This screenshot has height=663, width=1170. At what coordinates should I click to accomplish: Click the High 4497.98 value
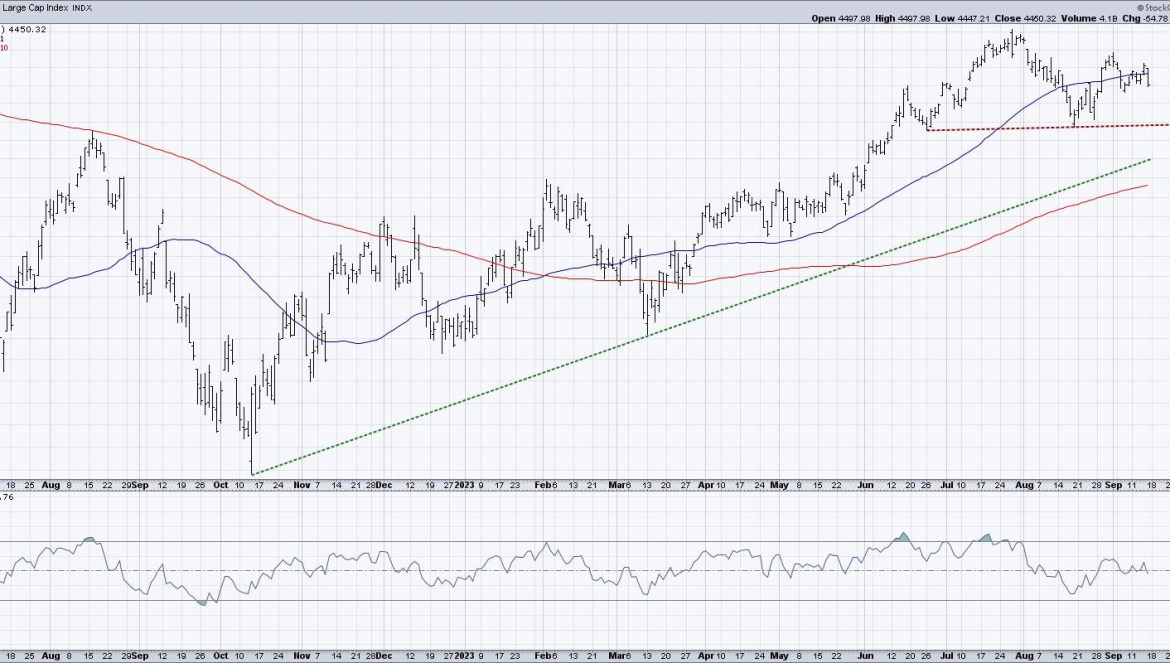pyautogui.click(x=901, y=19)
